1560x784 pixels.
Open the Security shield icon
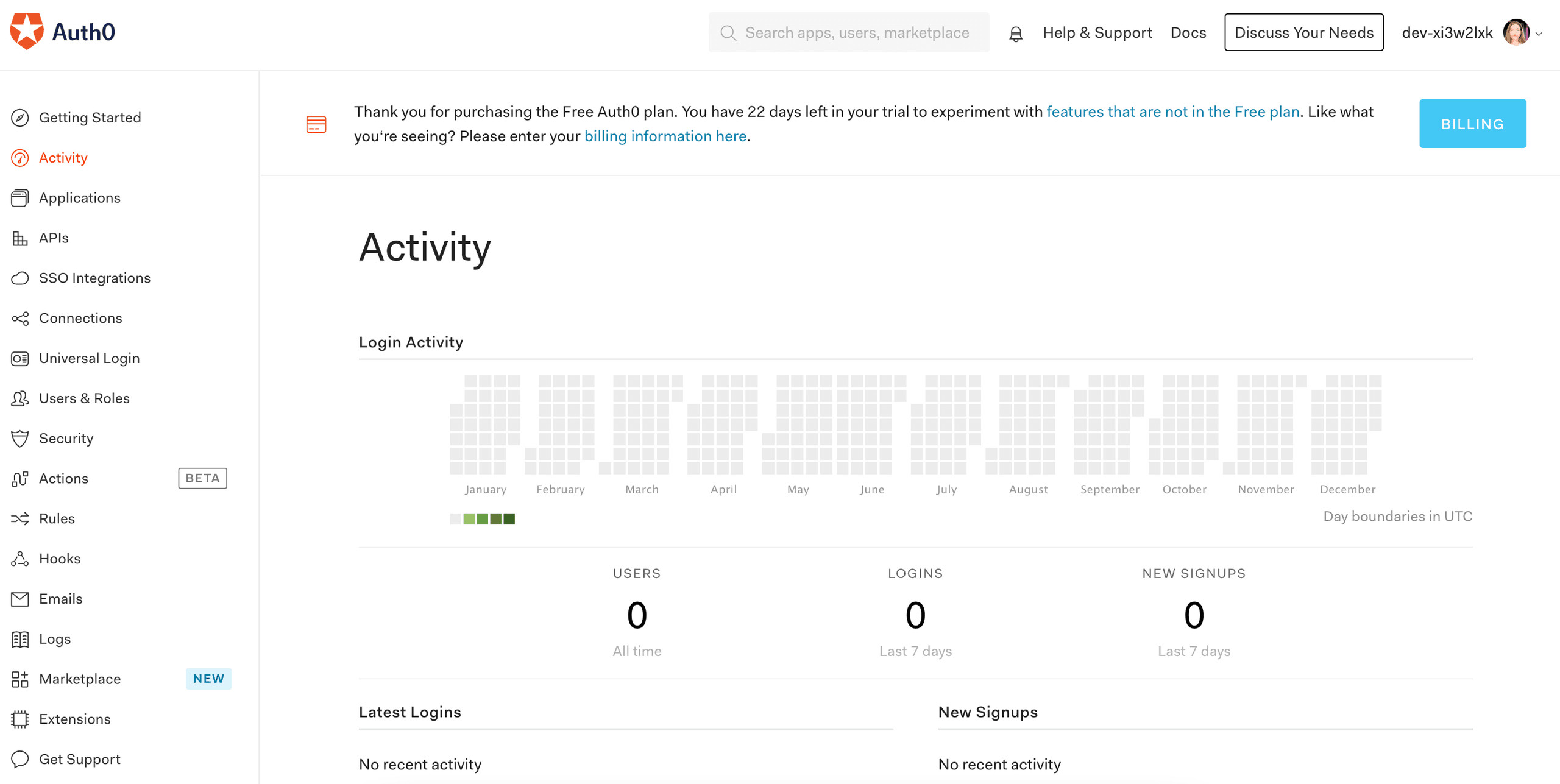coord(19,438)
